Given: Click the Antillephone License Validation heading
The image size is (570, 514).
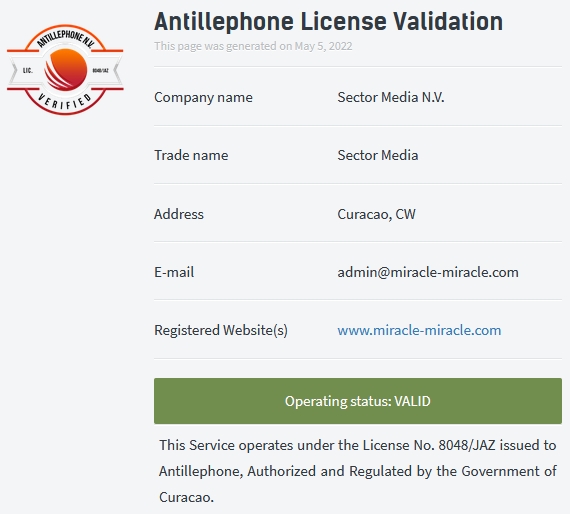Looking at the screenshot, I should (x=329, y=21).
